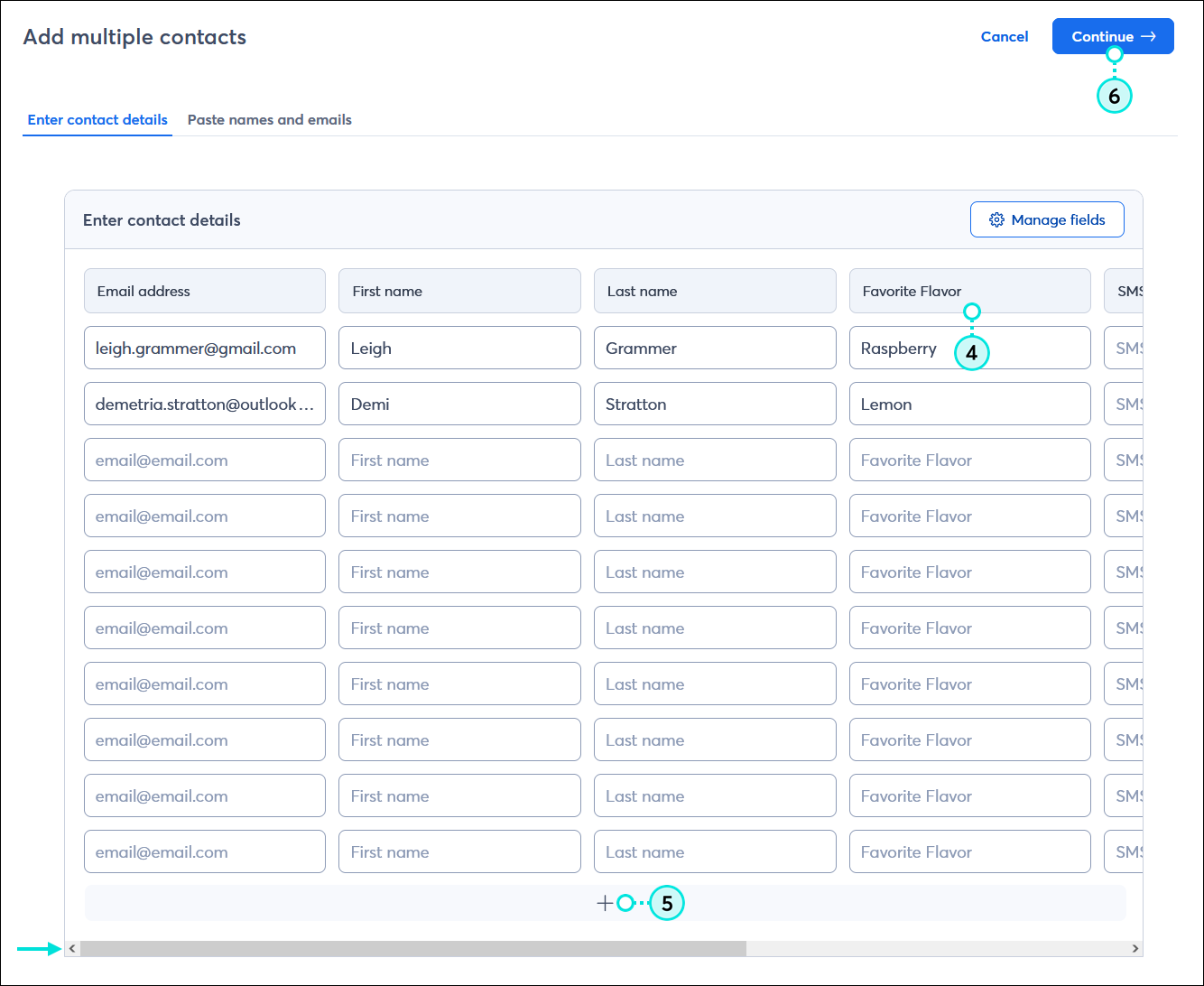Click the leigh.grammer@gmail.com email field

click(x=205, y=348)
